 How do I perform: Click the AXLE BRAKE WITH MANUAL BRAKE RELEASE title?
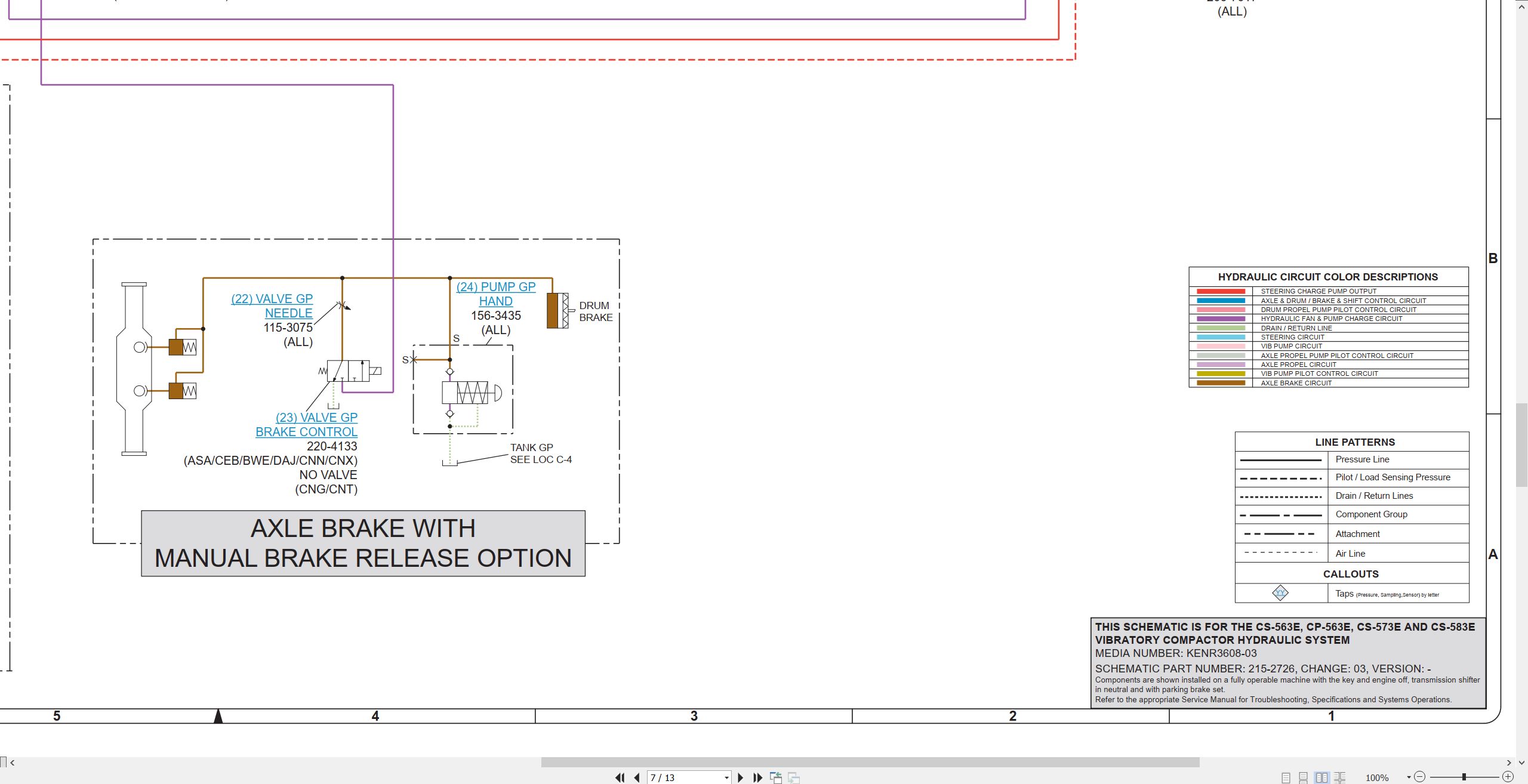point(363,544)
